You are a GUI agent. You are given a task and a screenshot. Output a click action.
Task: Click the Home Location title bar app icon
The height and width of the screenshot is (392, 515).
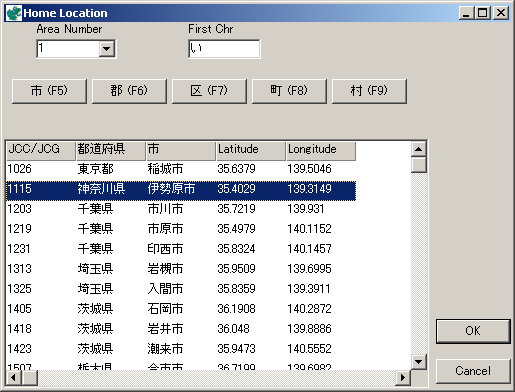[14, 13]
